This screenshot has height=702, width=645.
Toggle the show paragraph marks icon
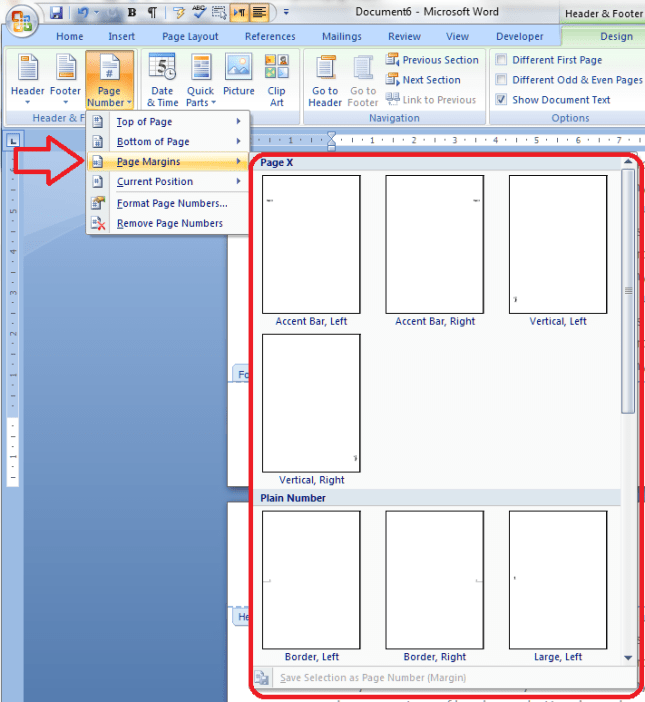[x=152, y=13]
